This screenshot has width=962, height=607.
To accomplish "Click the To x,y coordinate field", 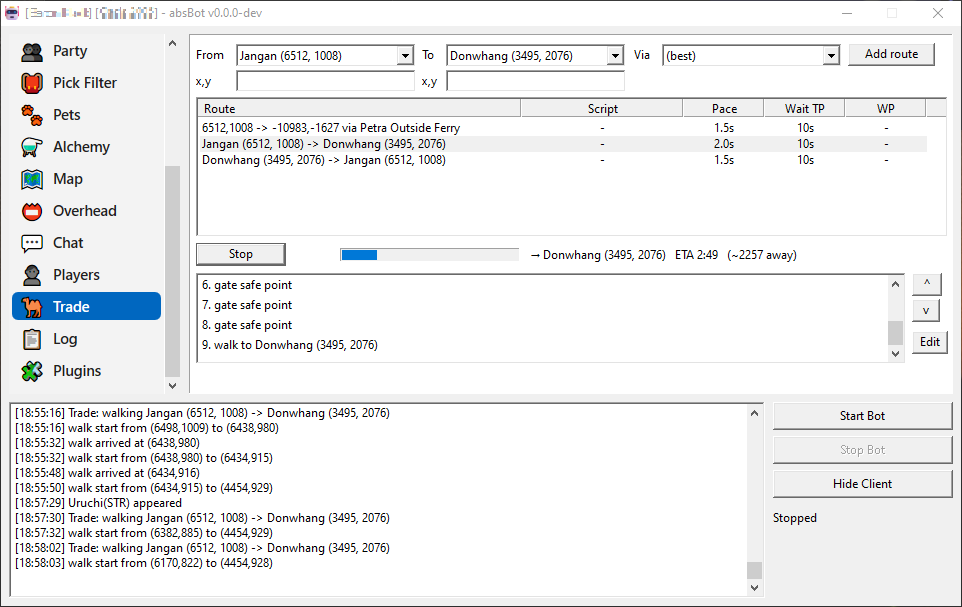I will (536, 81).
